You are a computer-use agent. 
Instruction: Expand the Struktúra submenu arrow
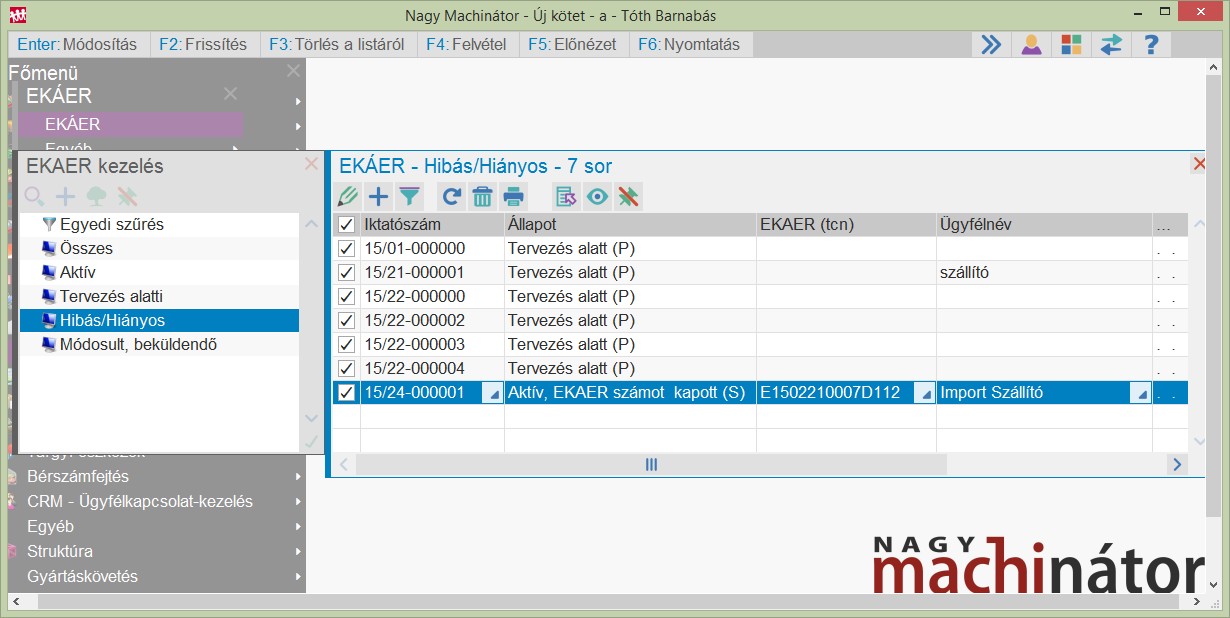click(x=298, y=552)
